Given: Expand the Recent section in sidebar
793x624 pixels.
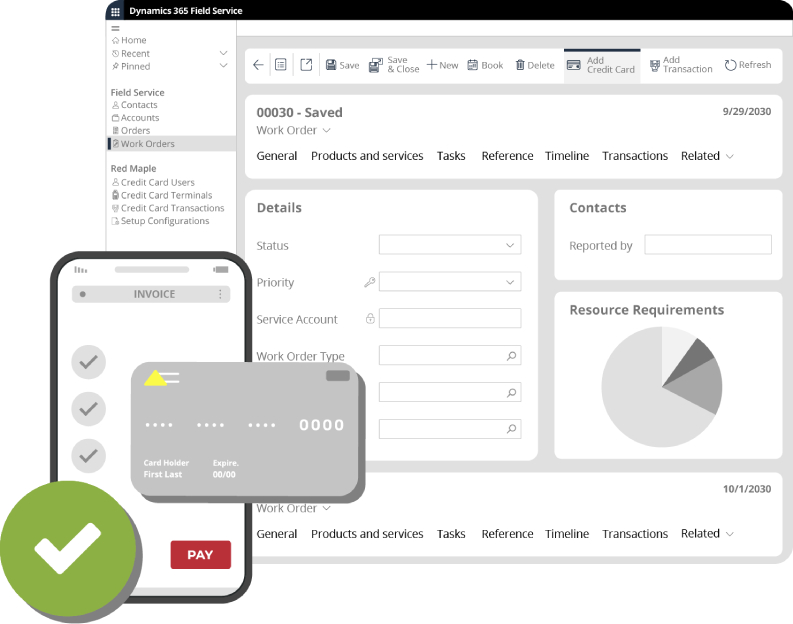Looking at the screenshot, I should coord(223,53).
